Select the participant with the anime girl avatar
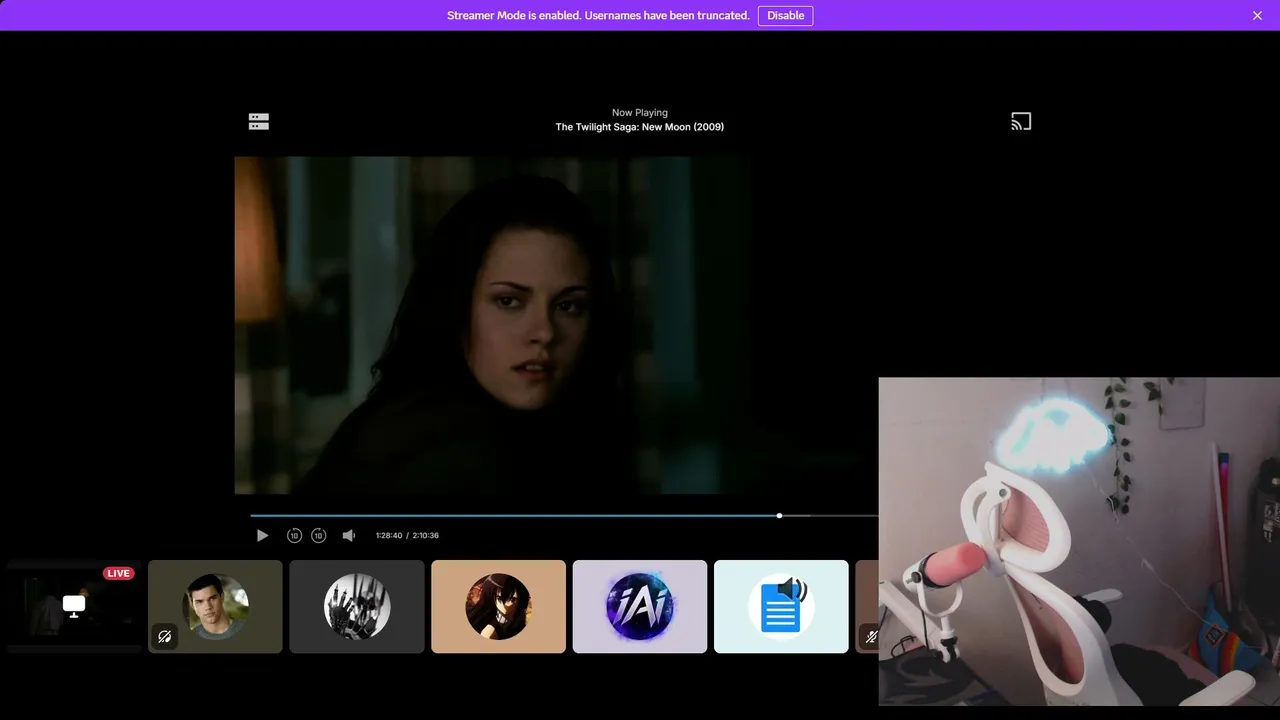 point(498,606)
